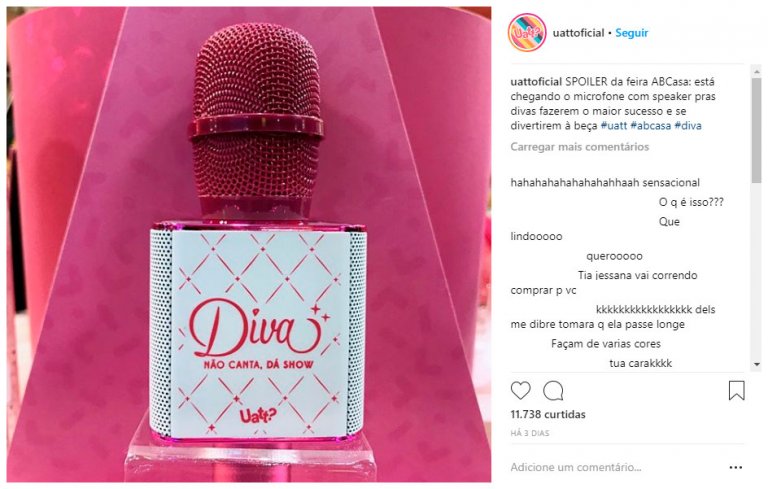Click the HÁ 3 DIAS timestamp
This screenshot has height=489, width=768.
pos(529,433)
